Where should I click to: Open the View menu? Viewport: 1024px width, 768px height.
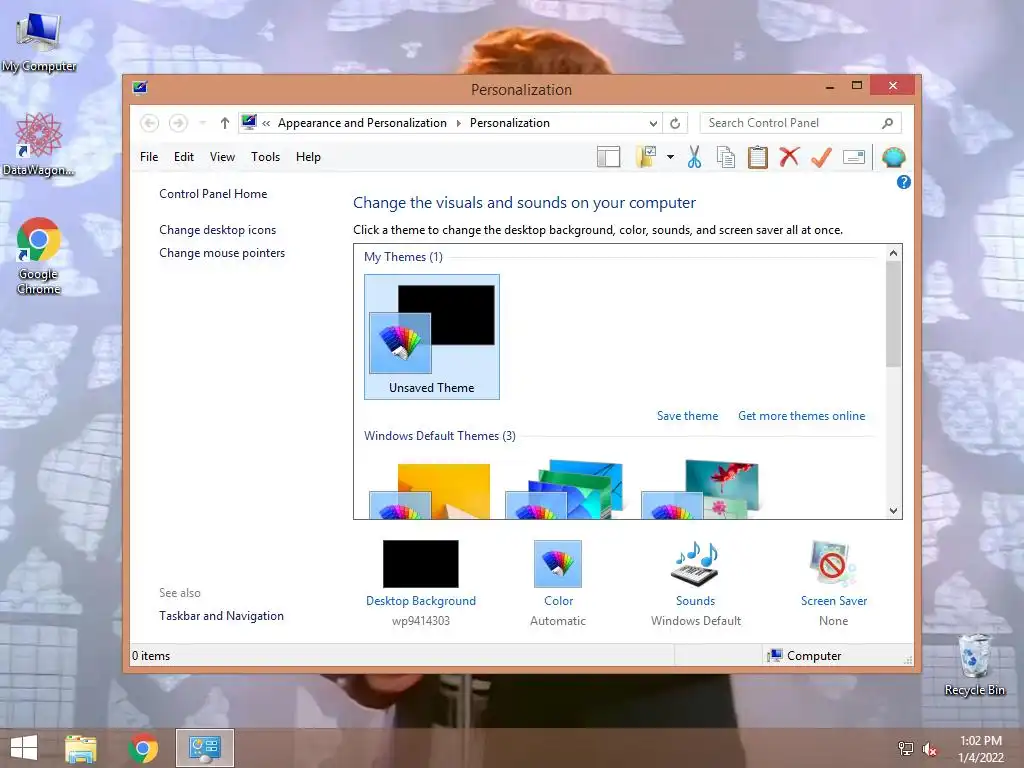tap(222, 157)
